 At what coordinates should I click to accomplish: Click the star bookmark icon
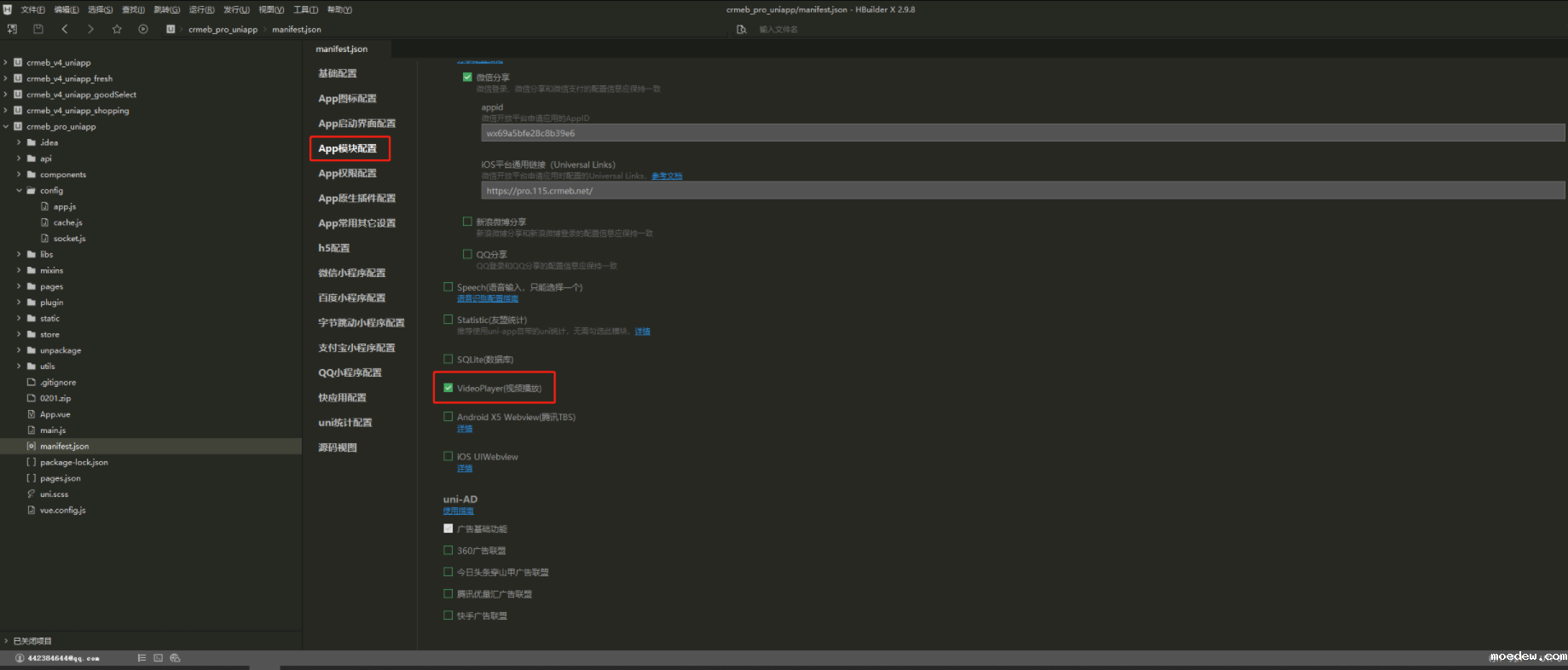117,29
